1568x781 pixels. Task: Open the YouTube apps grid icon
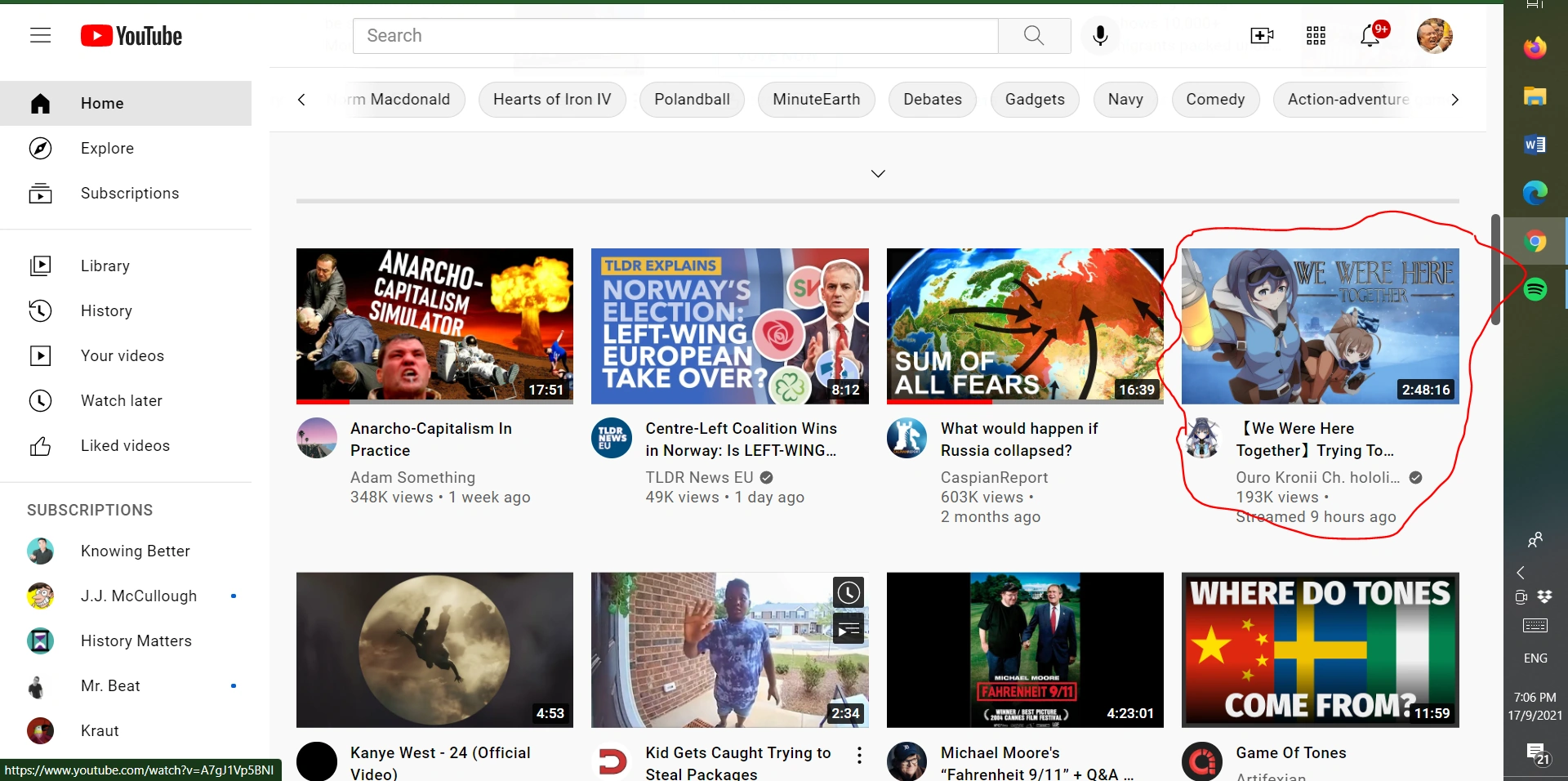click(1315, 35)
